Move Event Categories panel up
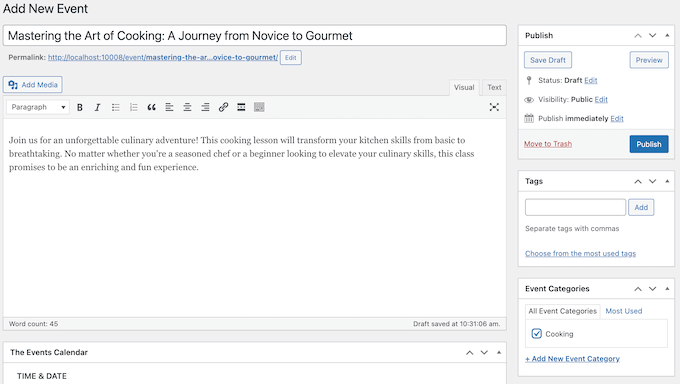 [638, 289]
